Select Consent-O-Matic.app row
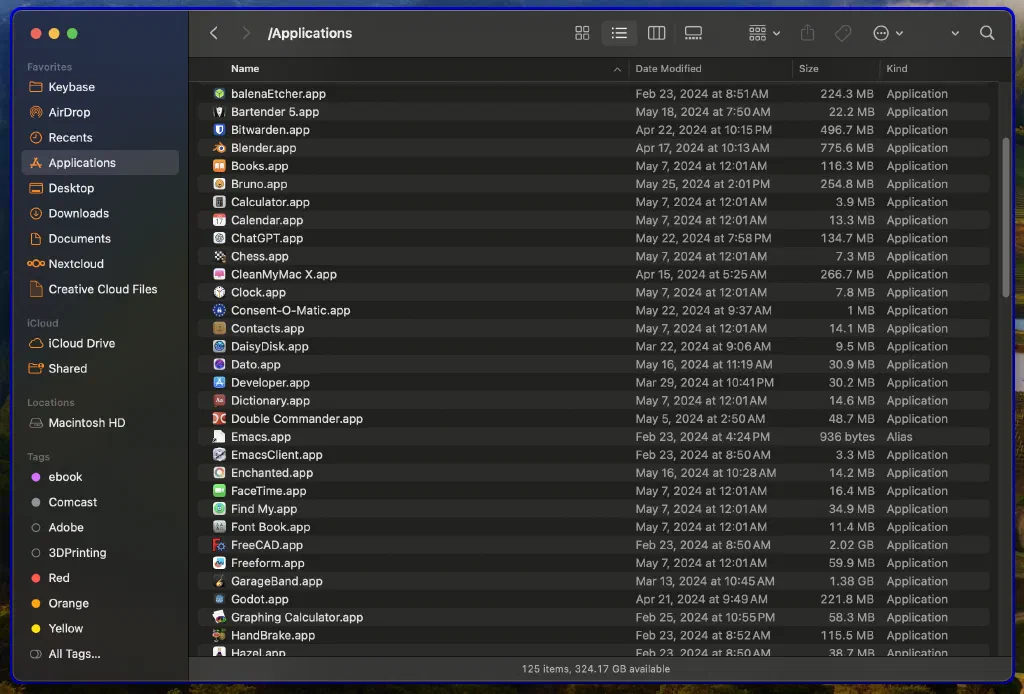1024x694 pixels. (594, 311)
